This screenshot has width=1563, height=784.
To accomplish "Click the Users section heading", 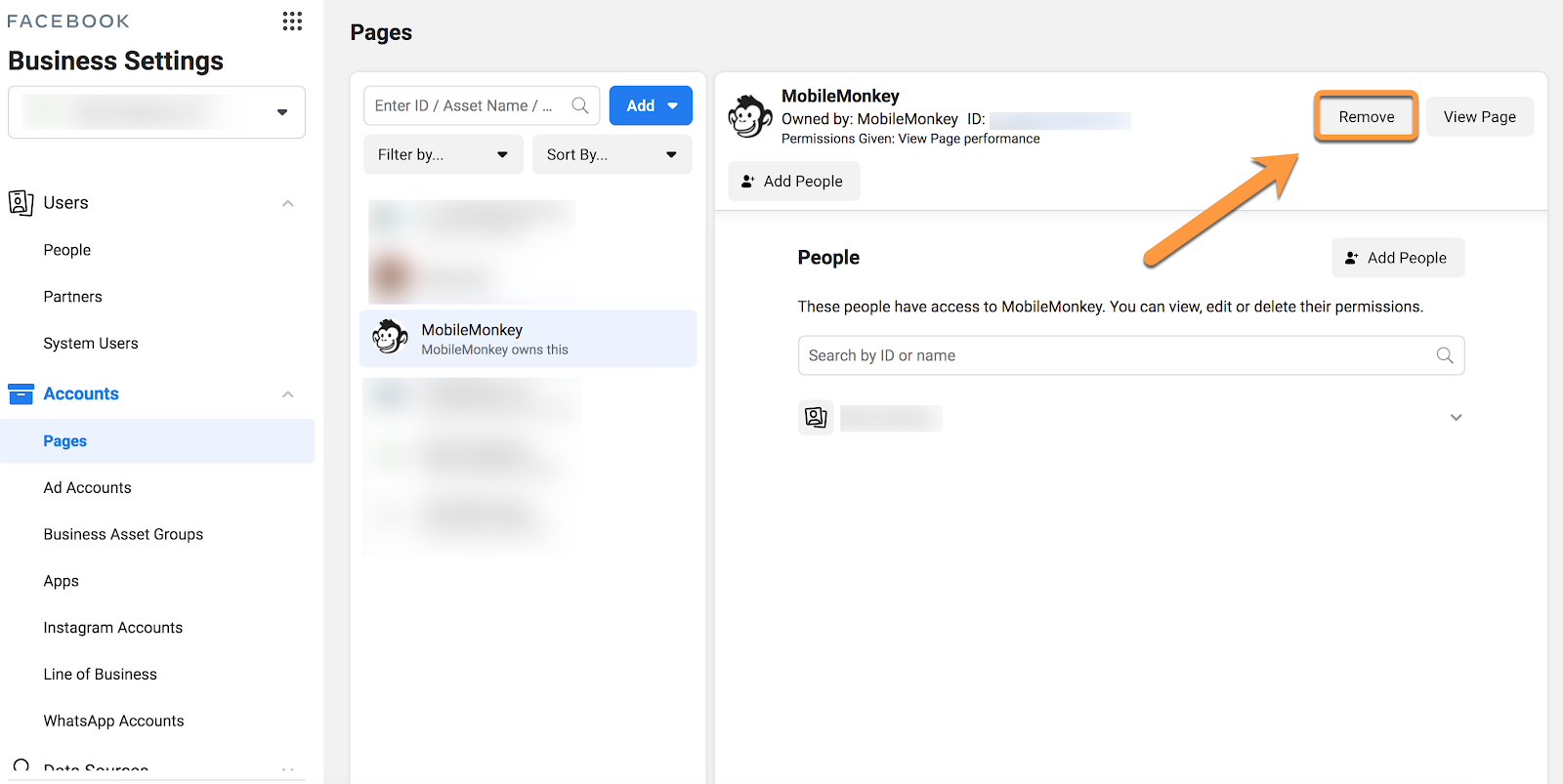I will point(65,202).
